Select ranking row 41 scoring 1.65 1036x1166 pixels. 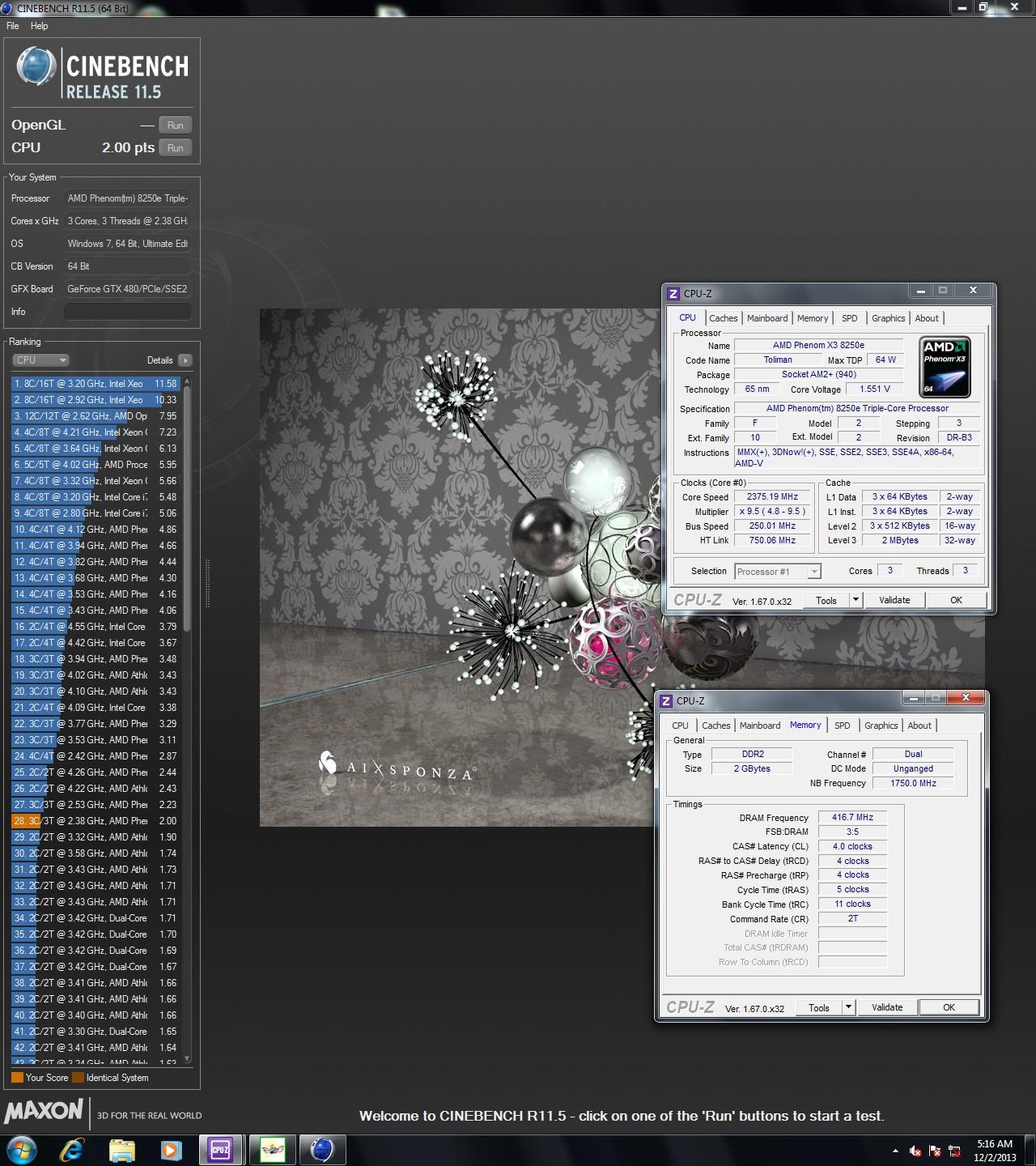click(96, 1032)
